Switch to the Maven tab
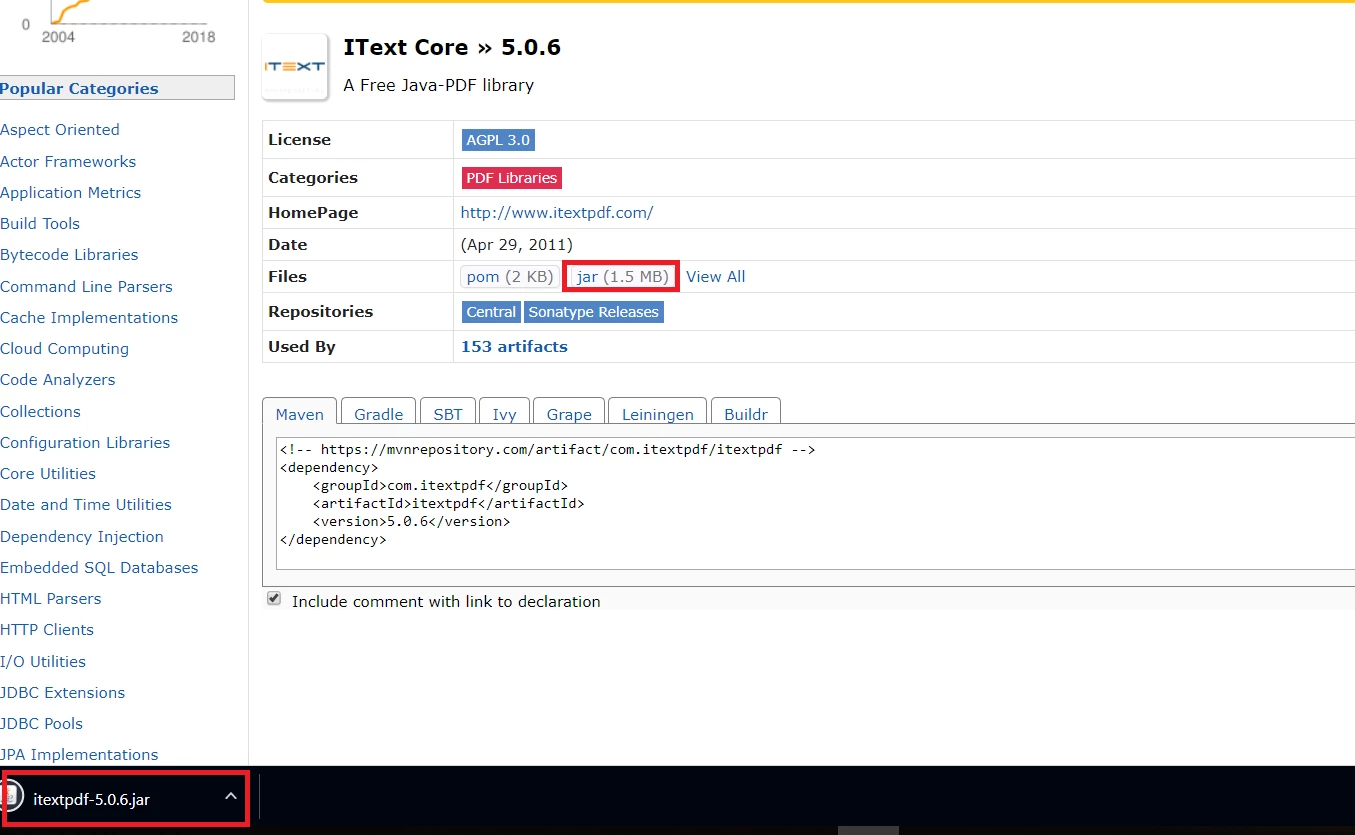 coord(300,414)
